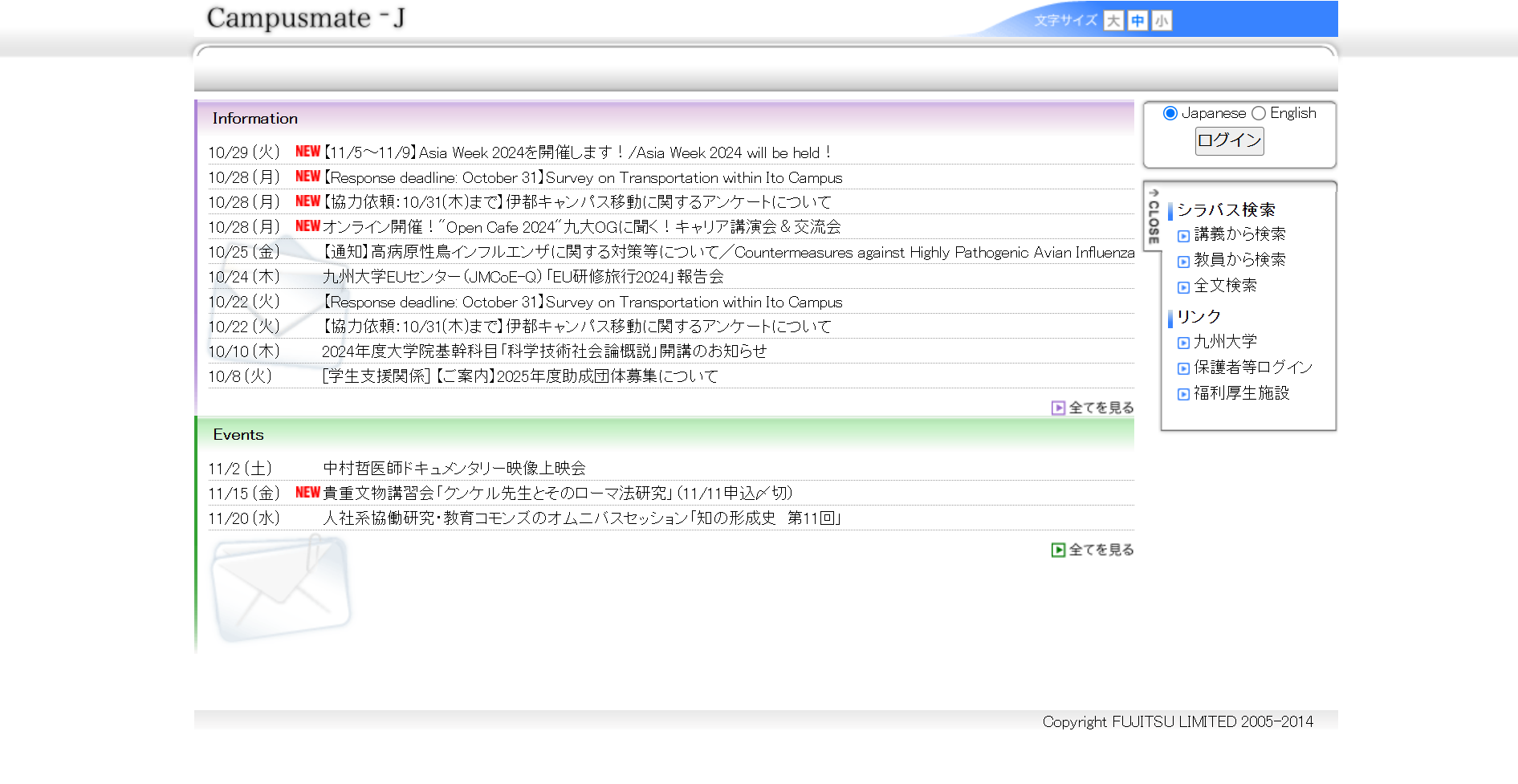Open 貴重文物講習会 event on 11/15
1518x784 pixels.
pos(558,494)
